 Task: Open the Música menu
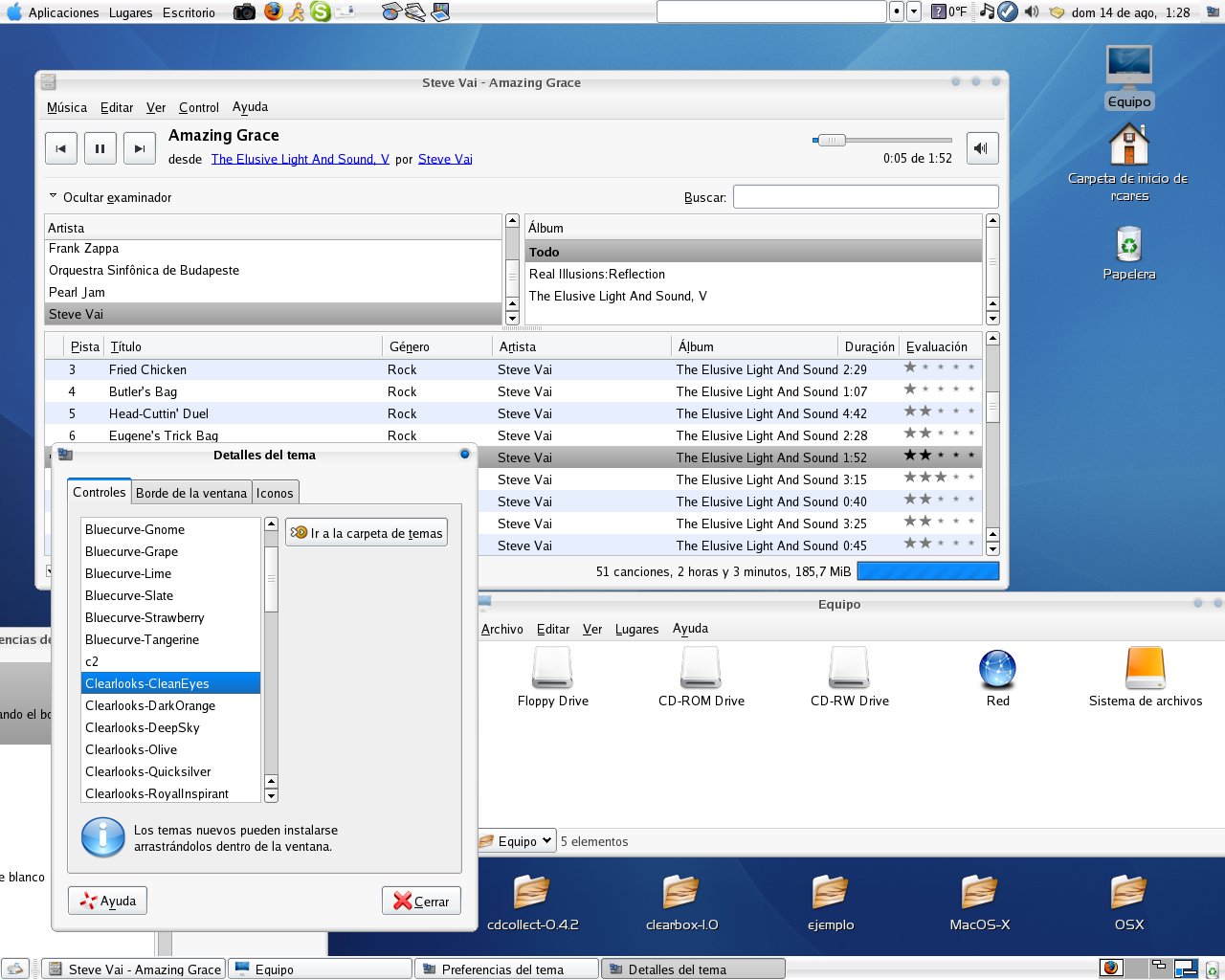click(x=67, y=107)
